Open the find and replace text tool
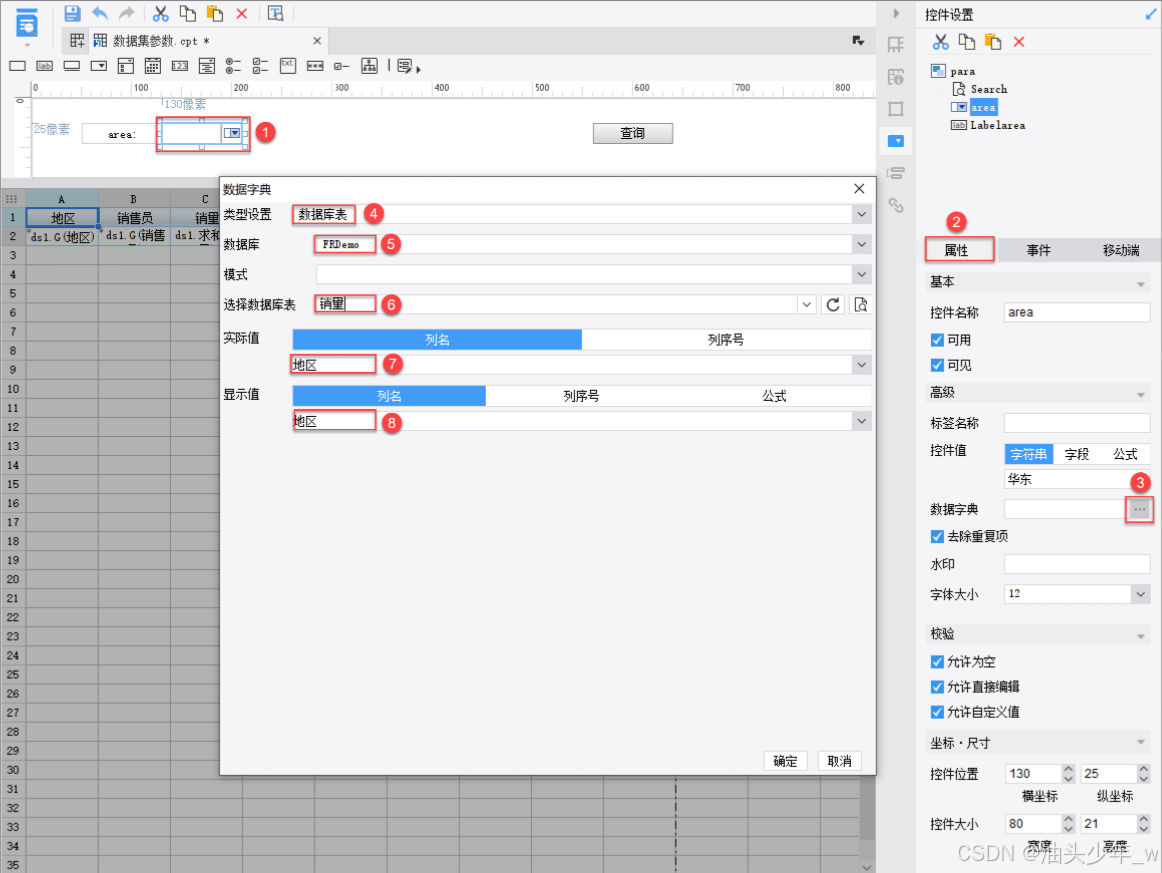The image size is (1162, 873). (276, 13)
